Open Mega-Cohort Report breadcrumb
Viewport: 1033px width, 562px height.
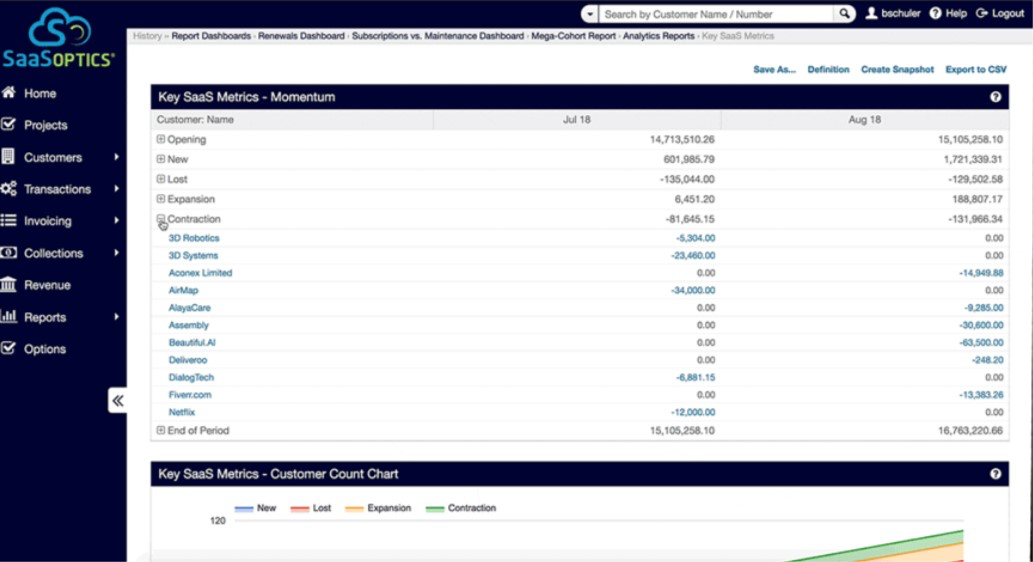[573, 36]
